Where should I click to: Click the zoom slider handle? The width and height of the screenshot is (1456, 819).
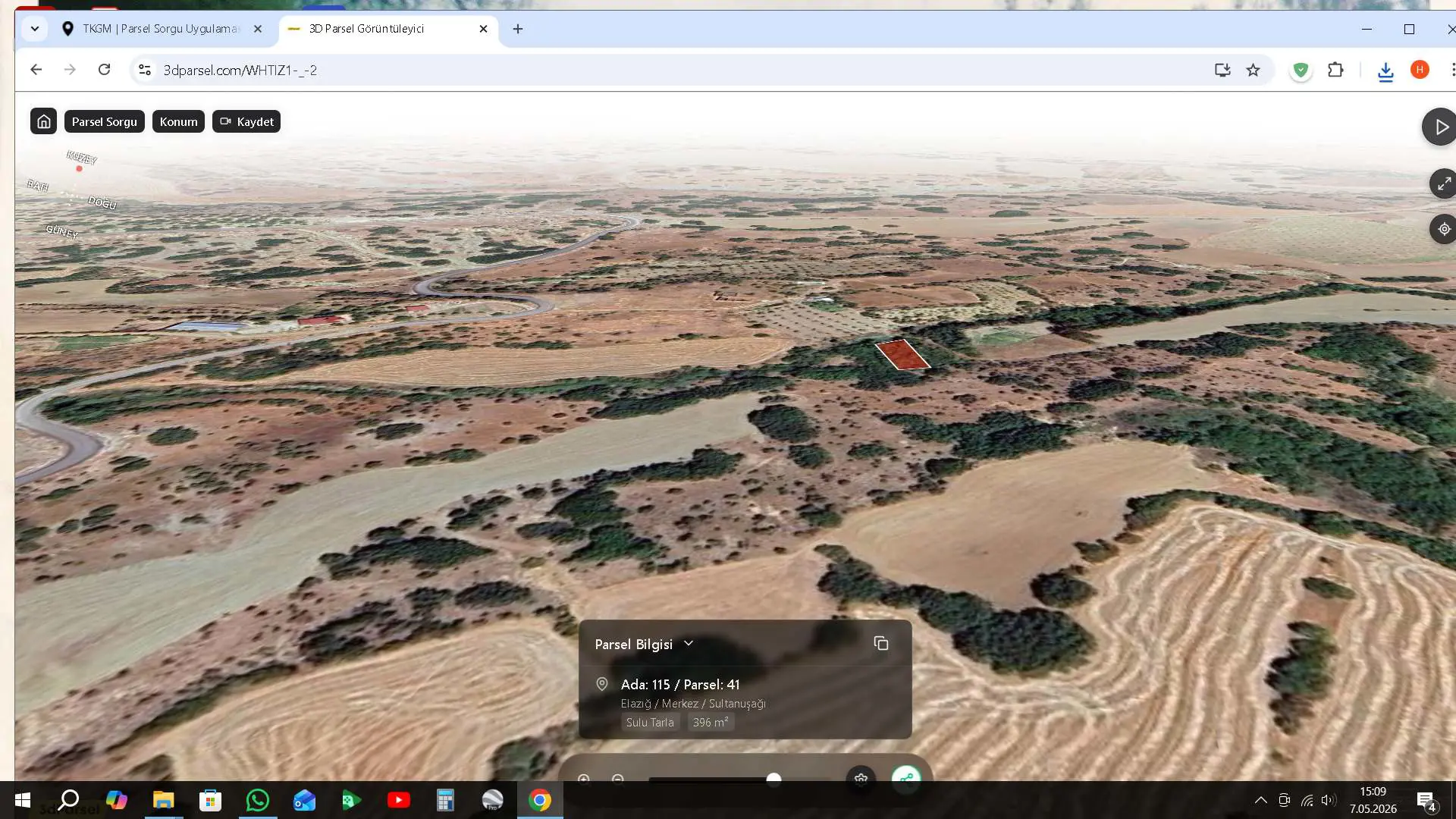(773, 779)
